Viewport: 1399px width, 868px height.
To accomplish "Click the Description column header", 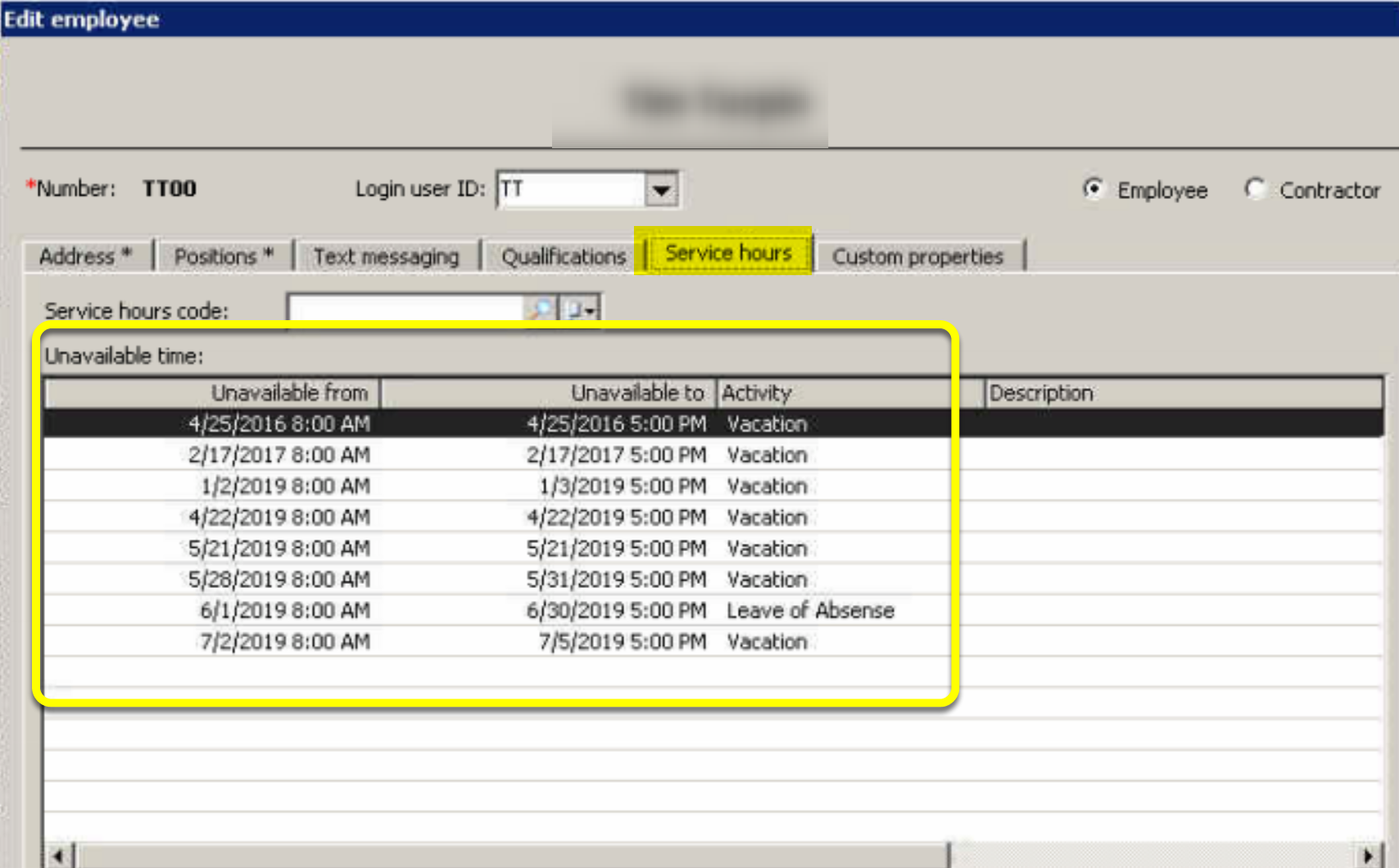I will [1183, 393].
